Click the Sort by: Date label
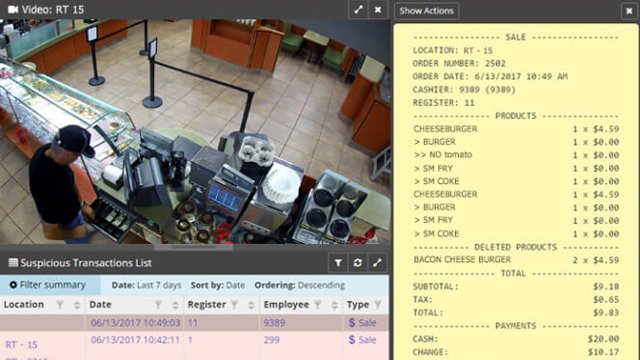 coord(218,285)
